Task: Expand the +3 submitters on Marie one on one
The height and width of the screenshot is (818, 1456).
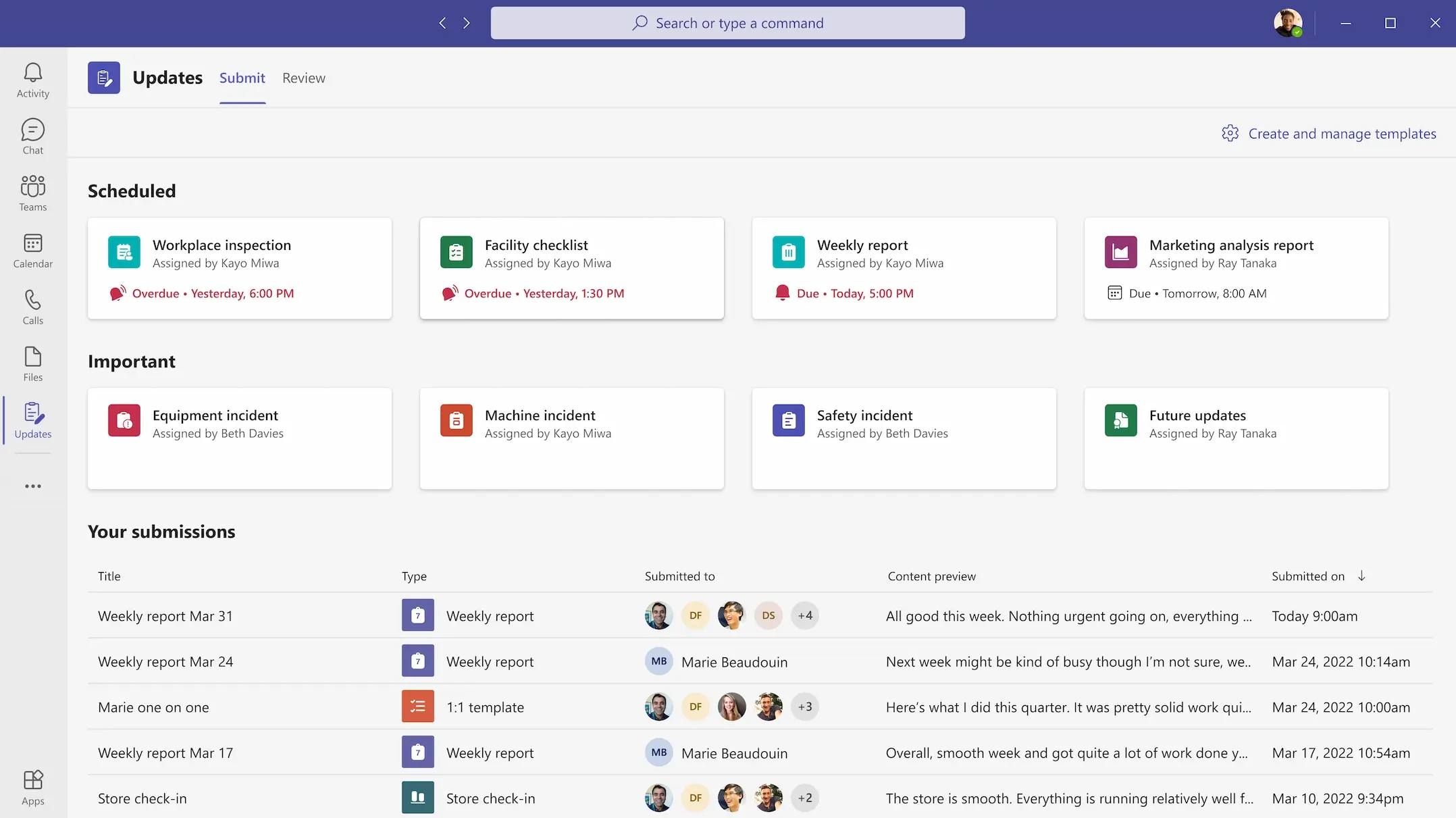Action: [804, 707]
